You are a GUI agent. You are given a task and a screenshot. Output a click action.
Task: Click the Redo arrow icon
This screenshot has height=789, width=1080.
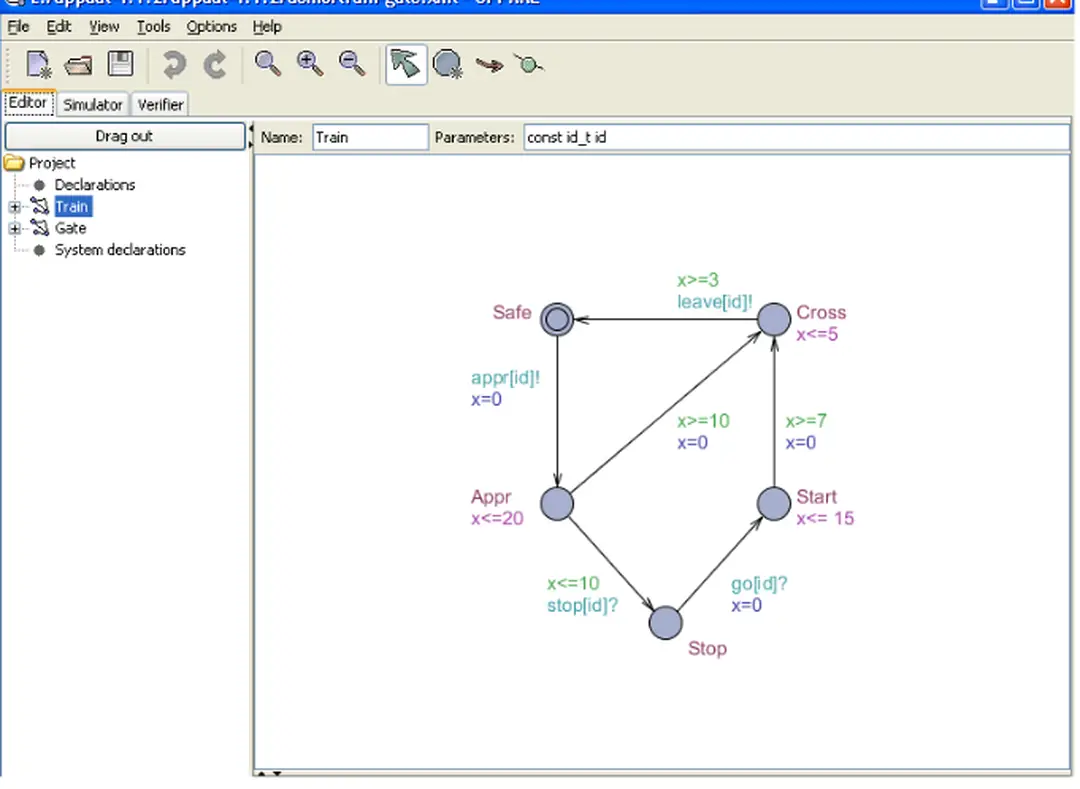point(215,65)
